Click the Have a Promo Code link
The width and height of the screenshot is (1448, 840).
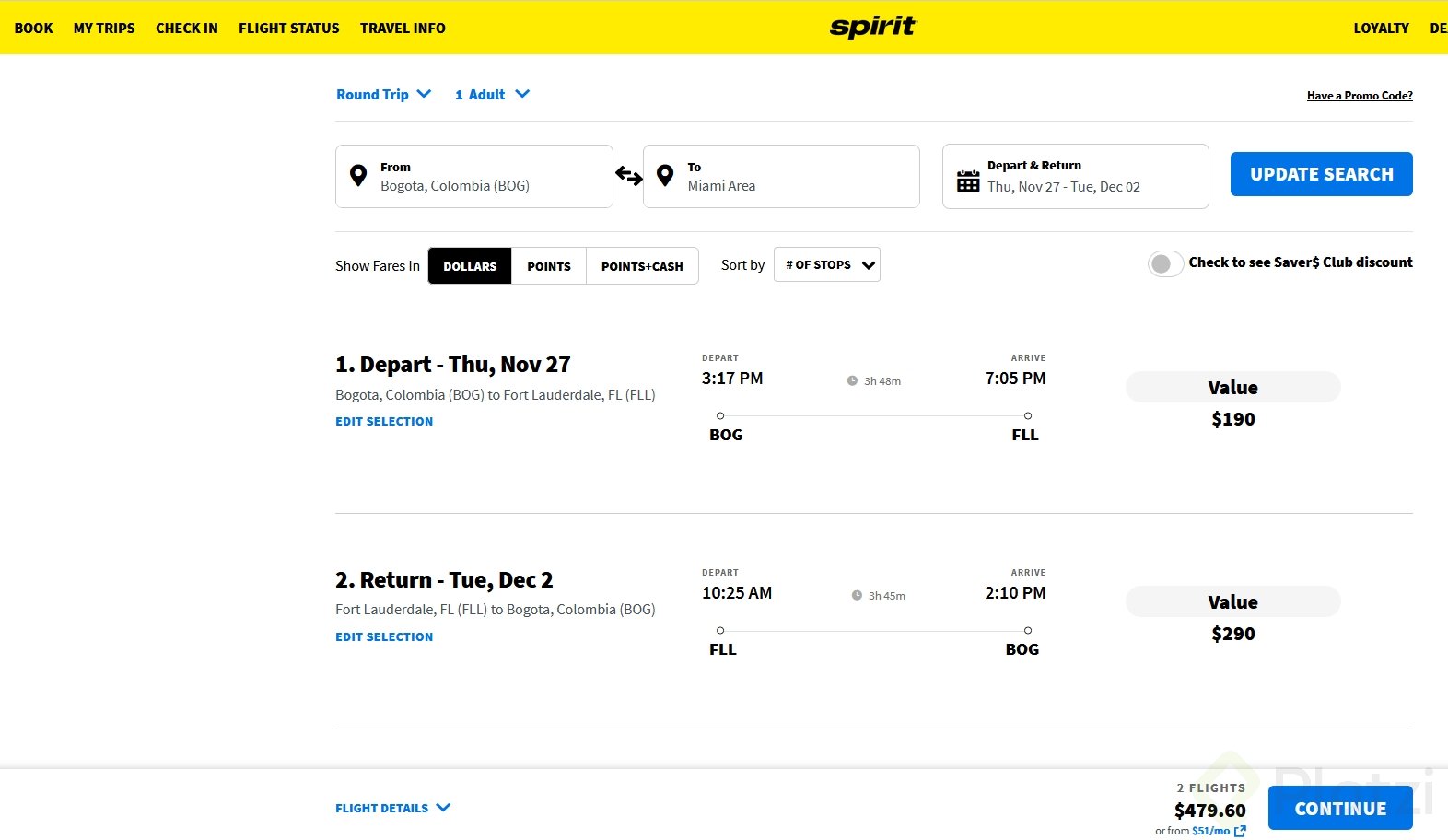1360,96
